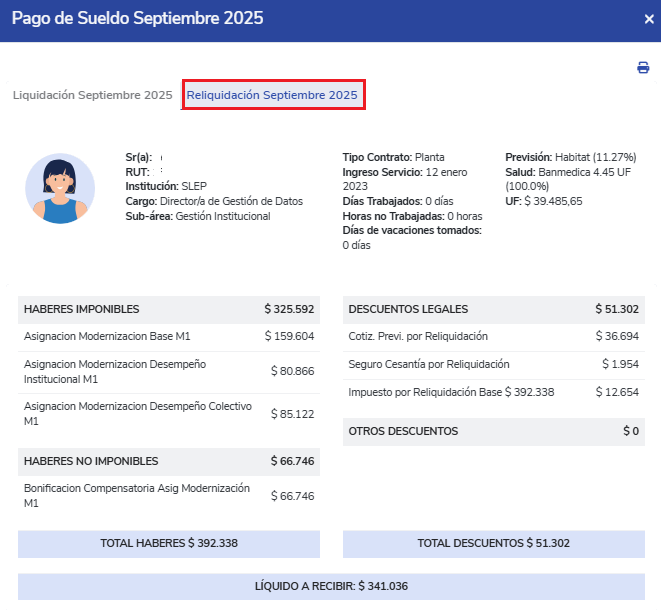Click the employee avatar picture
The image size is (661, 610).
coord(60,188)
